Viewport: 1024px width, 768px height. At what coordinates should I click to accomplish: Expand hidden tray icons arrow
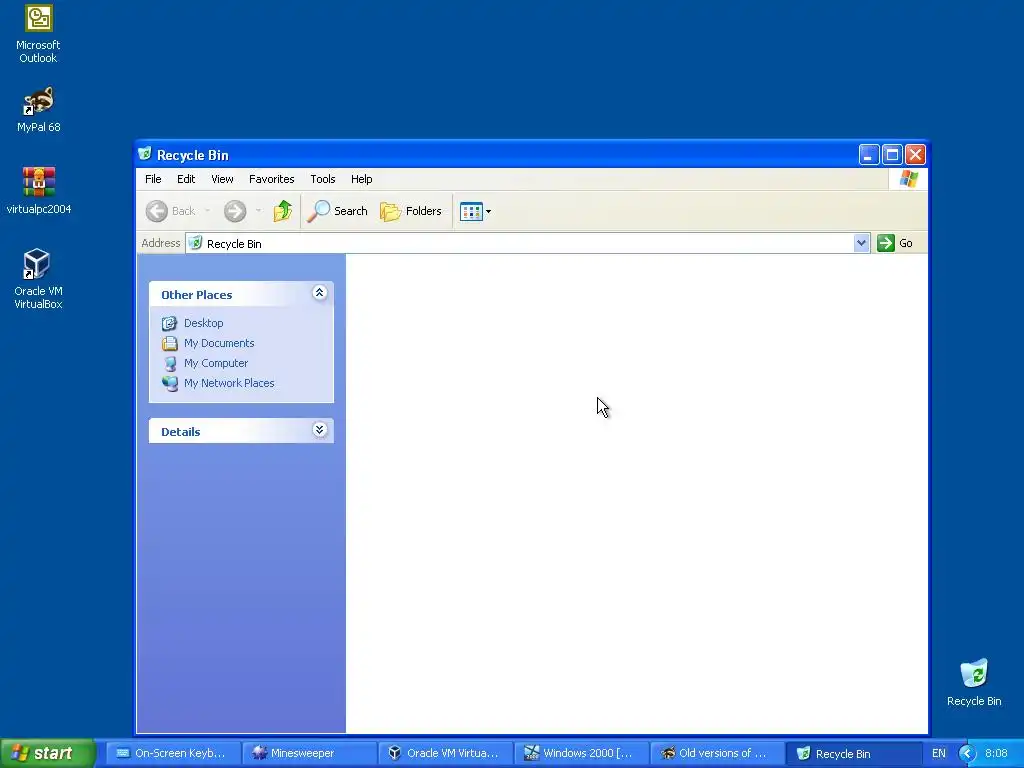[967, 754]
